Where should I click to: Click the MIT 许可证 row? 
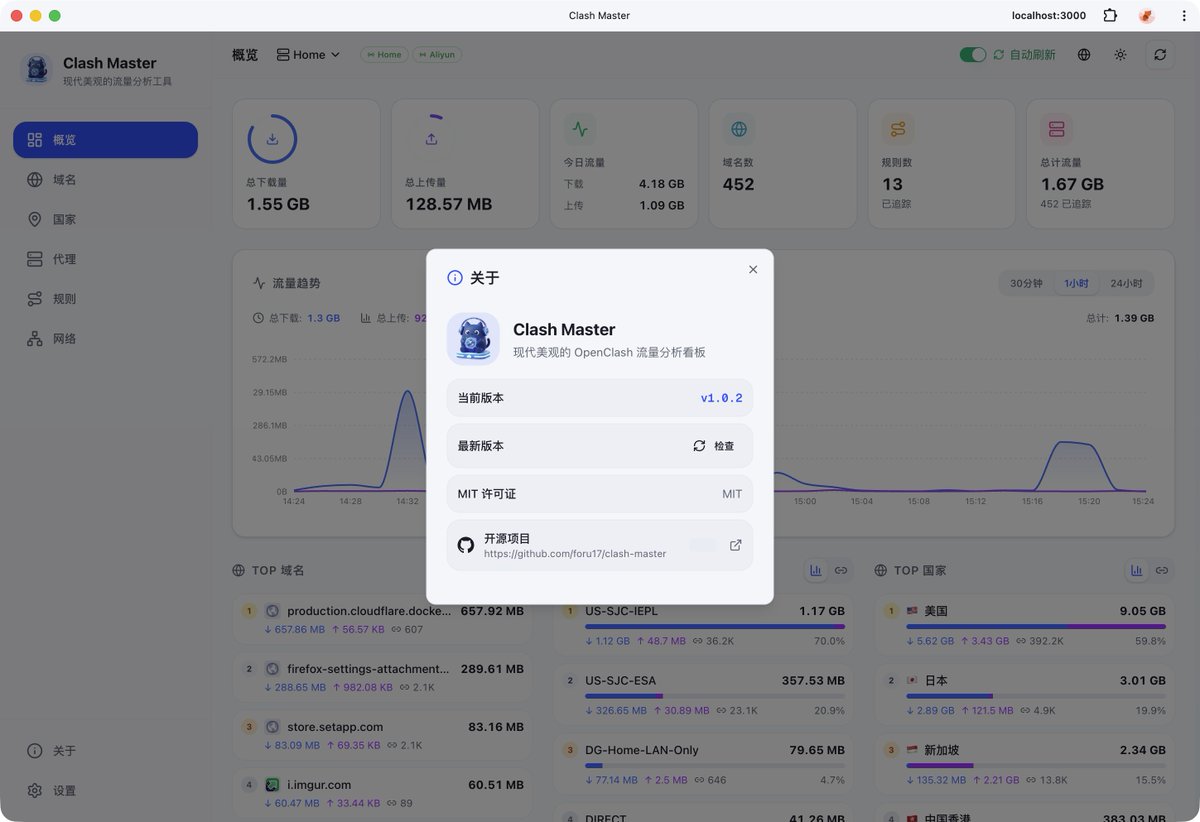600,494
